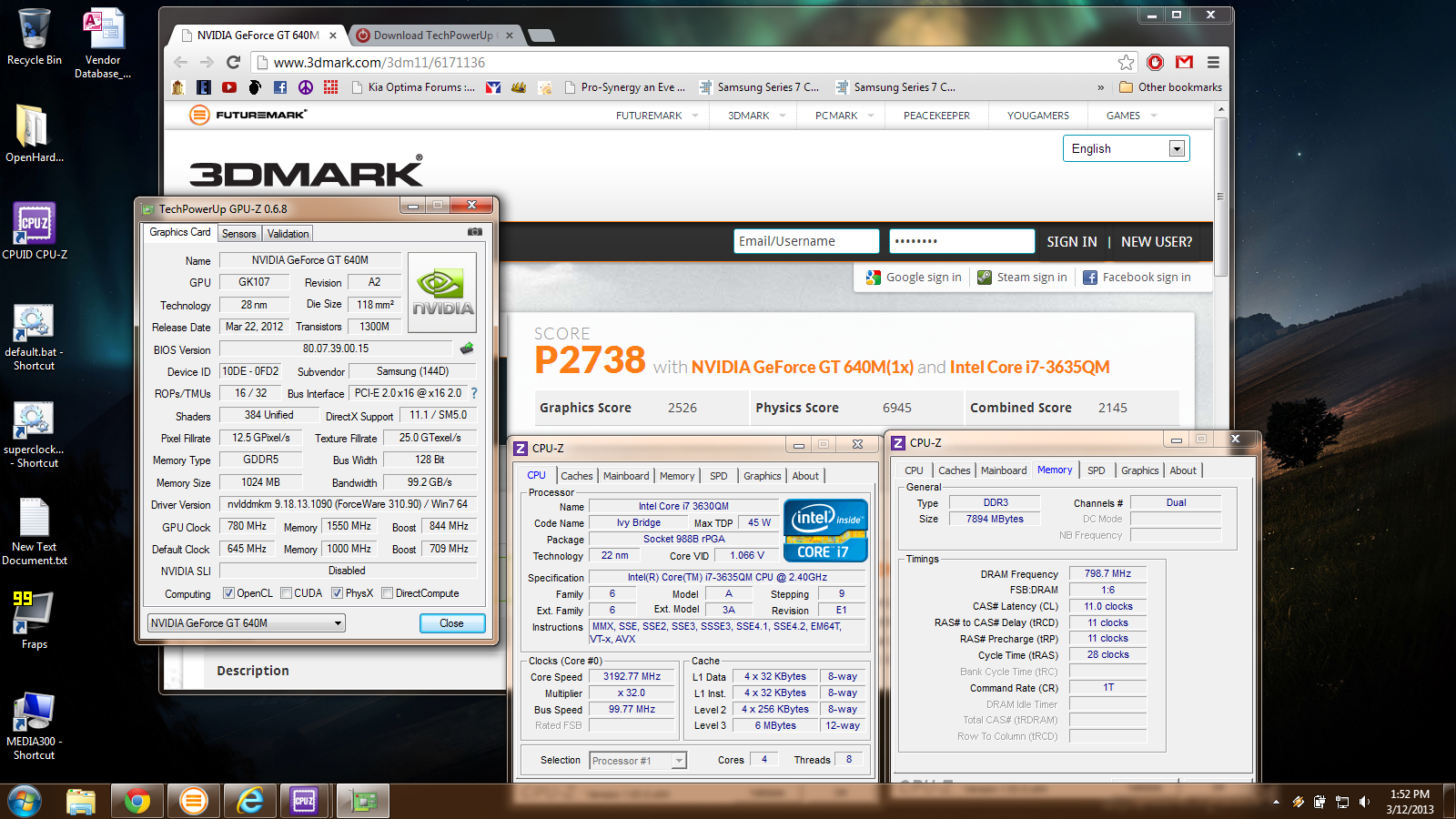Open OpenHardware folder on desktop

coord(34,133)
